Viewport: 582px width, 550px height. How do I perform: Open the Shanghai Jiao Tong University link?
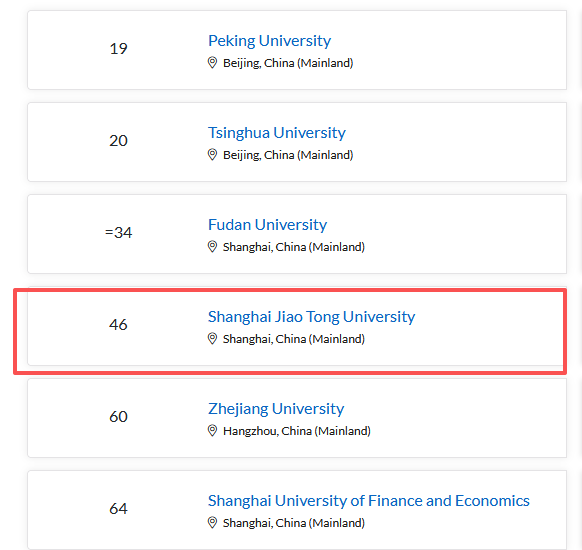click(x=311, y=317)
